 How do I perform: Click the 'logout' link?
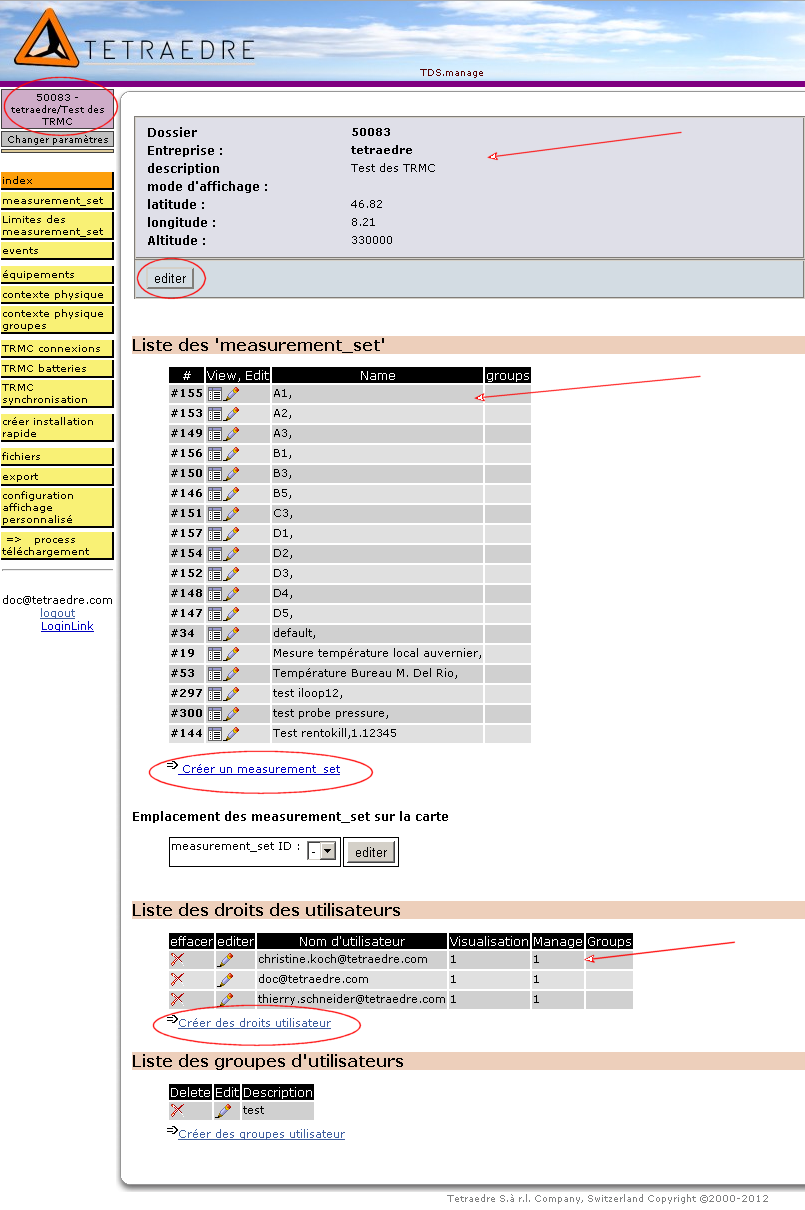tap(57, 613)
